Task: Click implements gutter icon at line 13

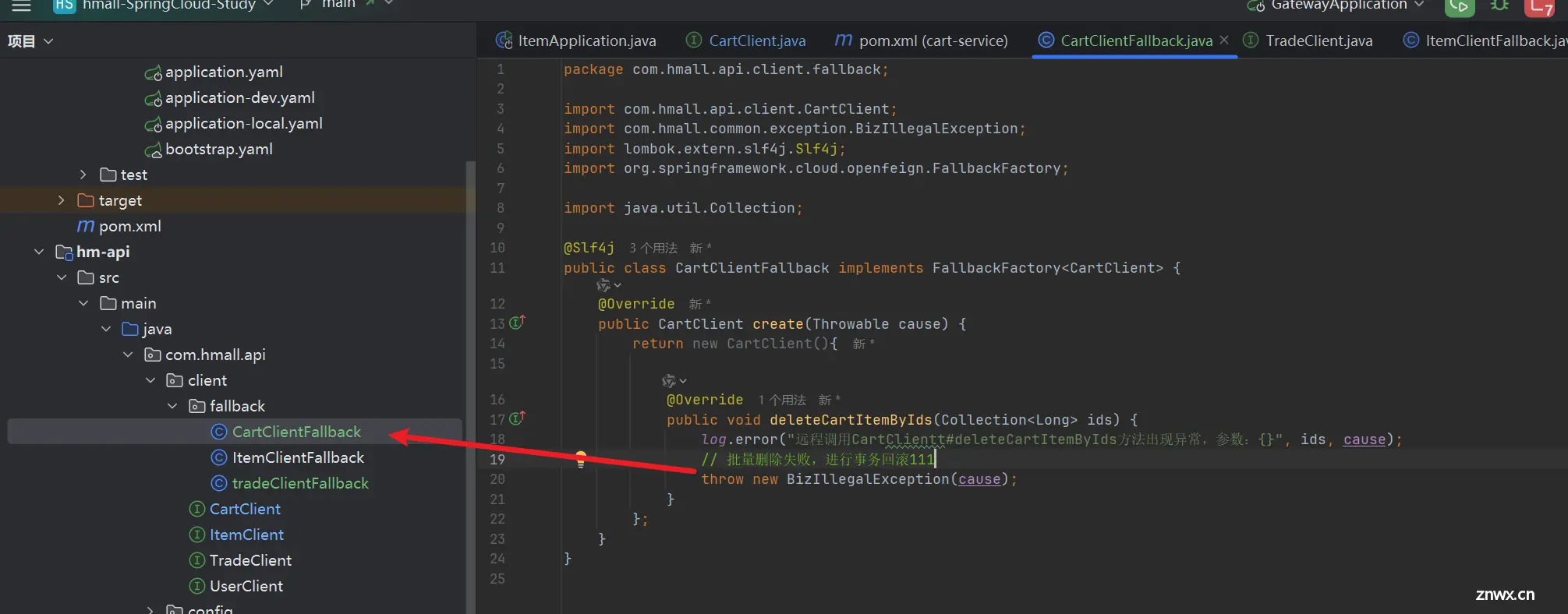Action: [518, 322]
